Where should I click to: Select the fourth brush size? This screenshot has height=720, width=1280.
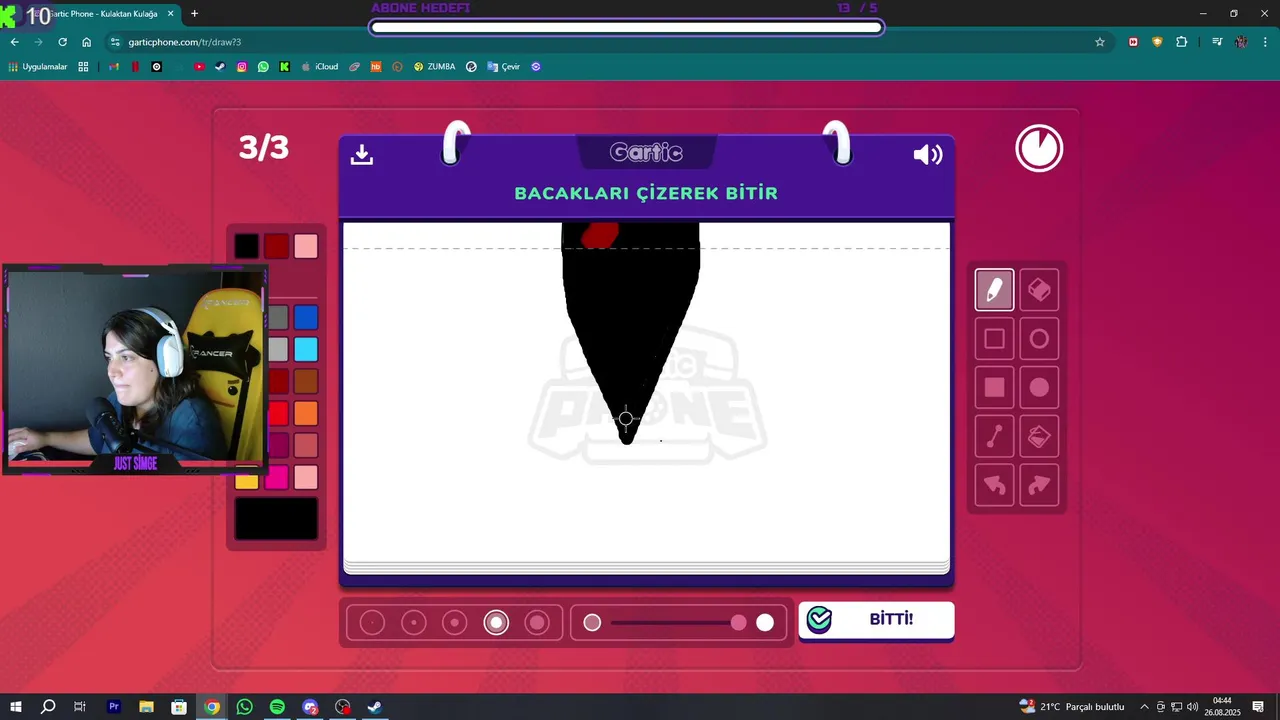pos(496,623)
